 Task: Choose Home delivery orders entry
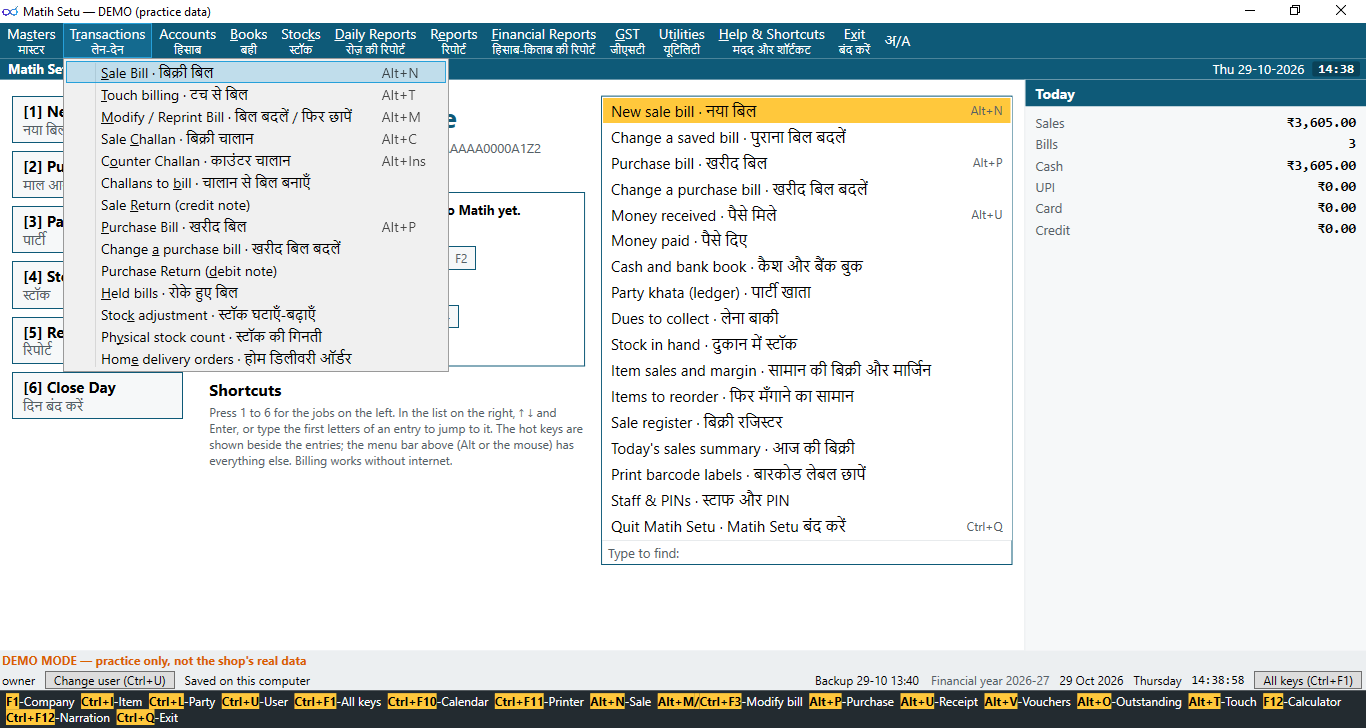click(x=257, y=359)
